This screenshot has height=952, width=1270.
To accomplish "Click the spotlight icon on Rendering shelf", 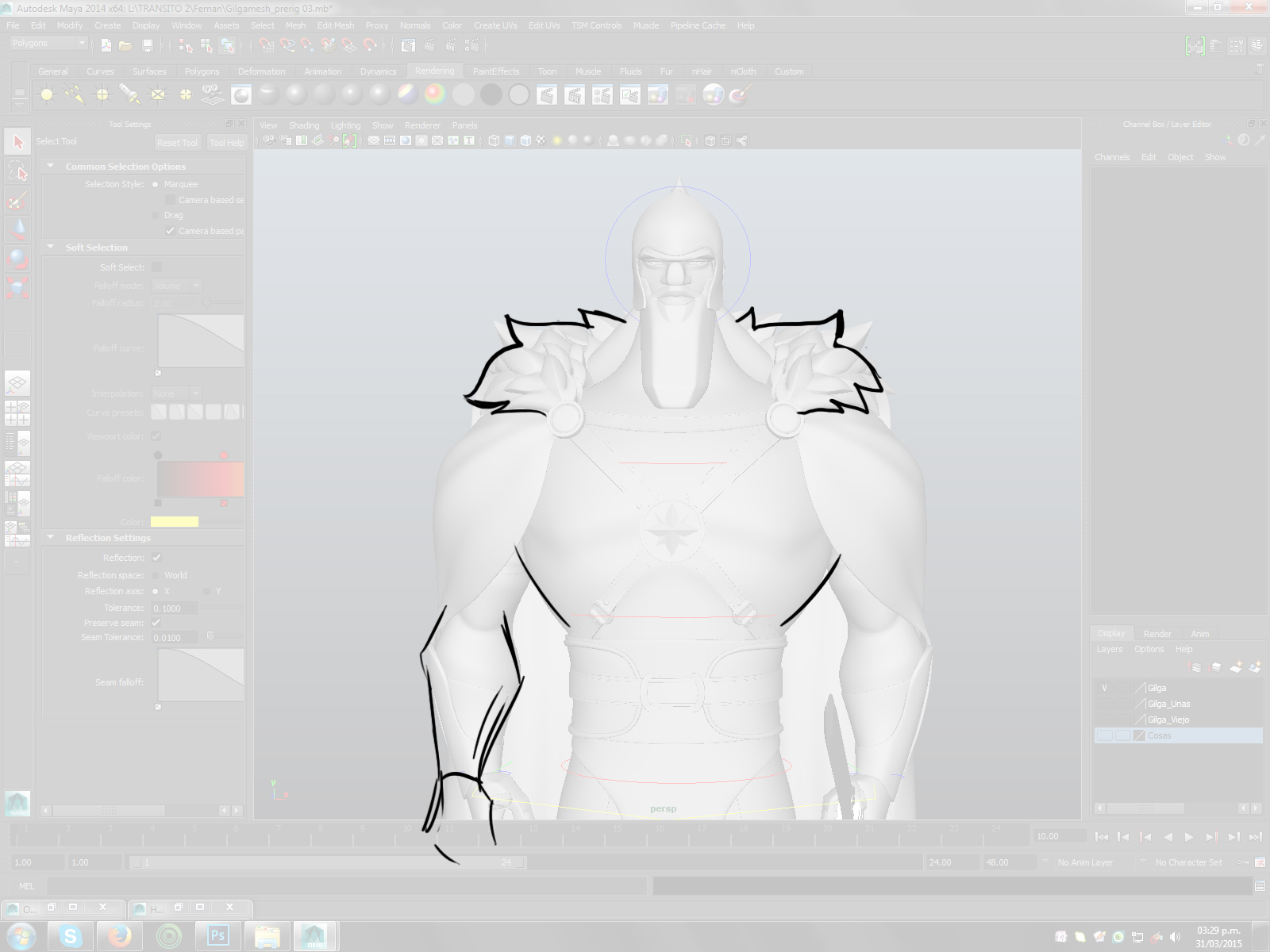I will [130, 95].
